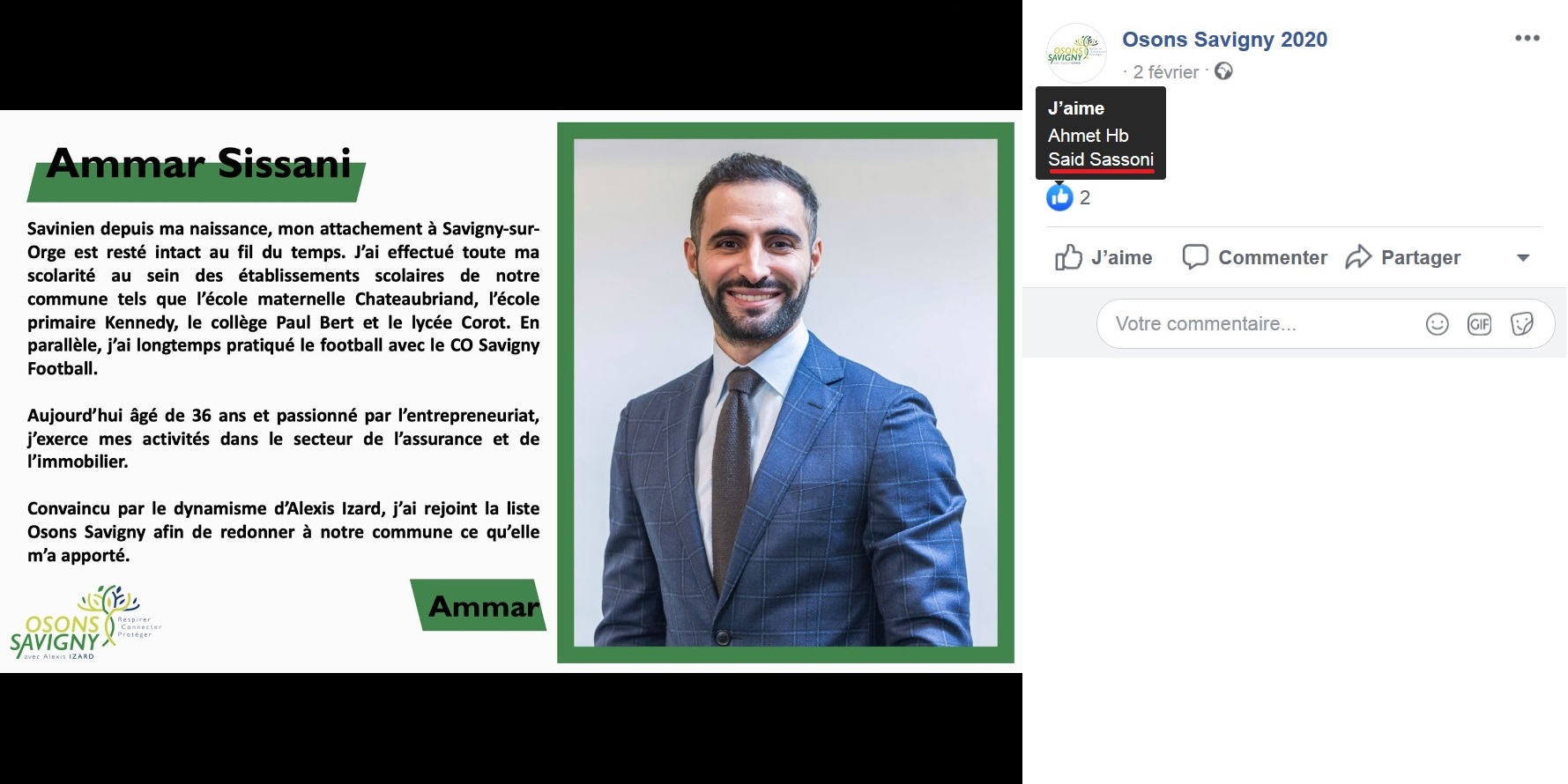The width and height of the screenshot is (1568, 784).
Task: Open the three-dots post options menu
Action: click(1527, 39)
